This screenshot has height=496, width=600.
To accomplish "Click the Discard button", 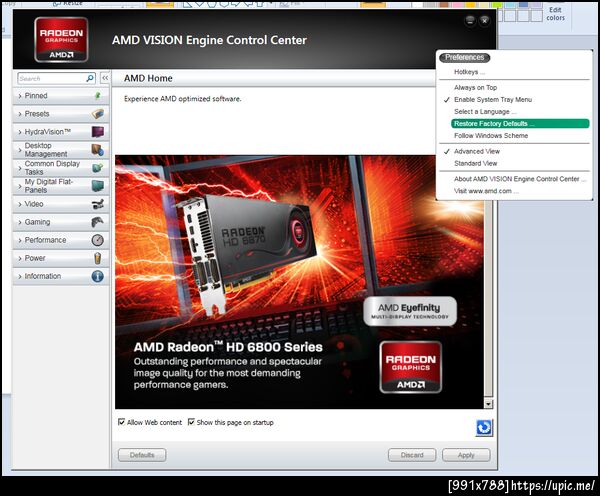I will tap(412, 455).
